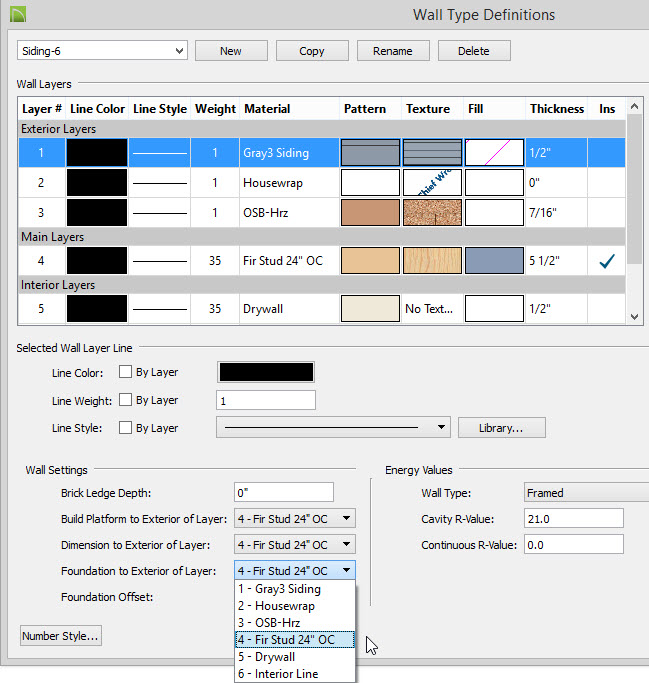The image size is (649, 683).
Task: Click the 0" thickness cell for Housewrap
Action: [556, 183]
